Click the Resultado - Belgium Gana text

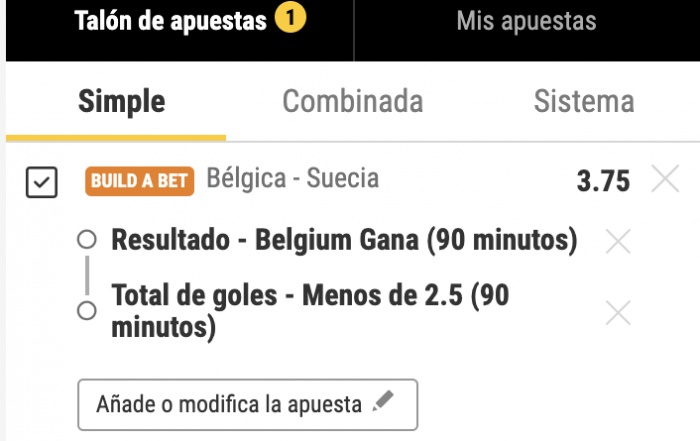(344, 241)
